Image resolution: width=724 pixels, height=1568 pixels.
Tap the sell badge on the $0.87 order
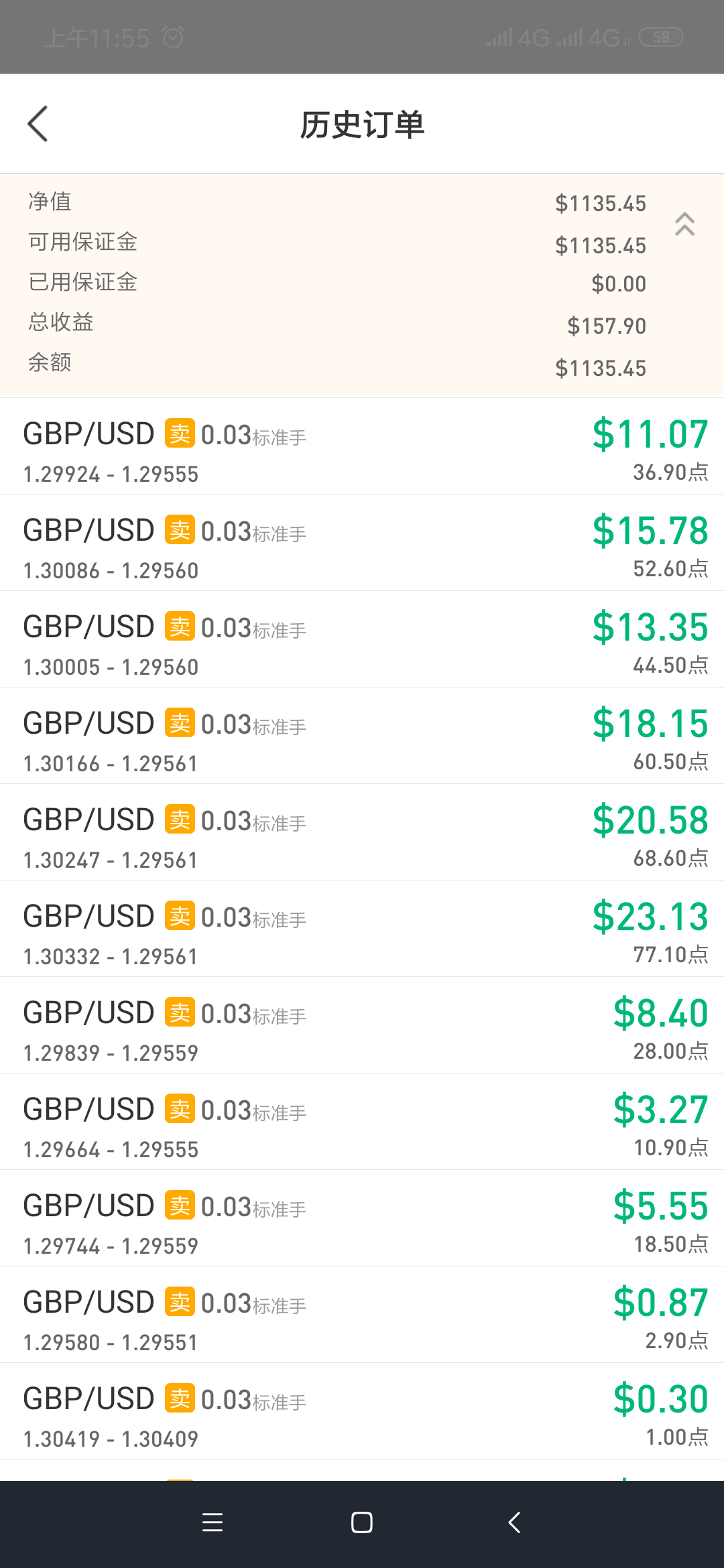180,1302
